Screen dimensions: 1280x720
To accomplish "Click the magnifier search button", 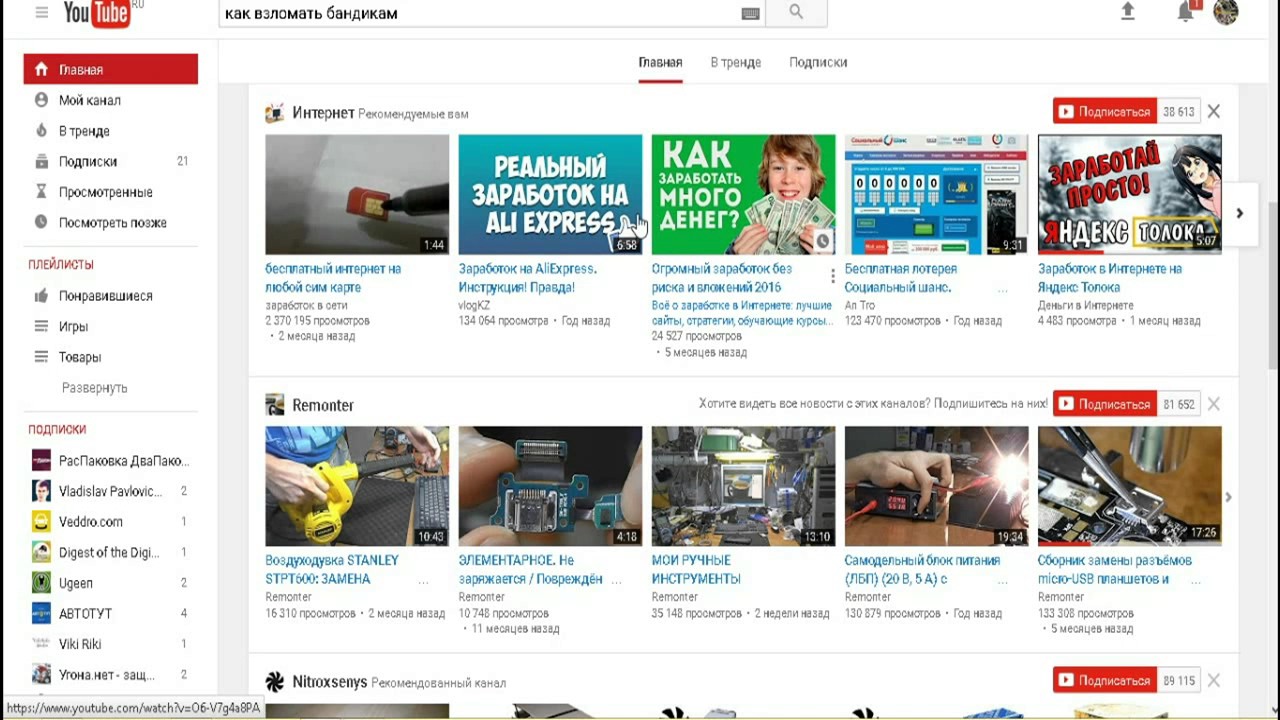I will pos(796,12).
